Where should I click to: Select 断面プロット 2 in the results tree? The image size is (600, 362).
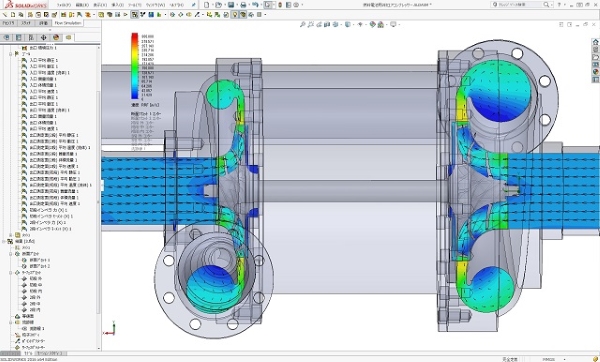(40, 266)
